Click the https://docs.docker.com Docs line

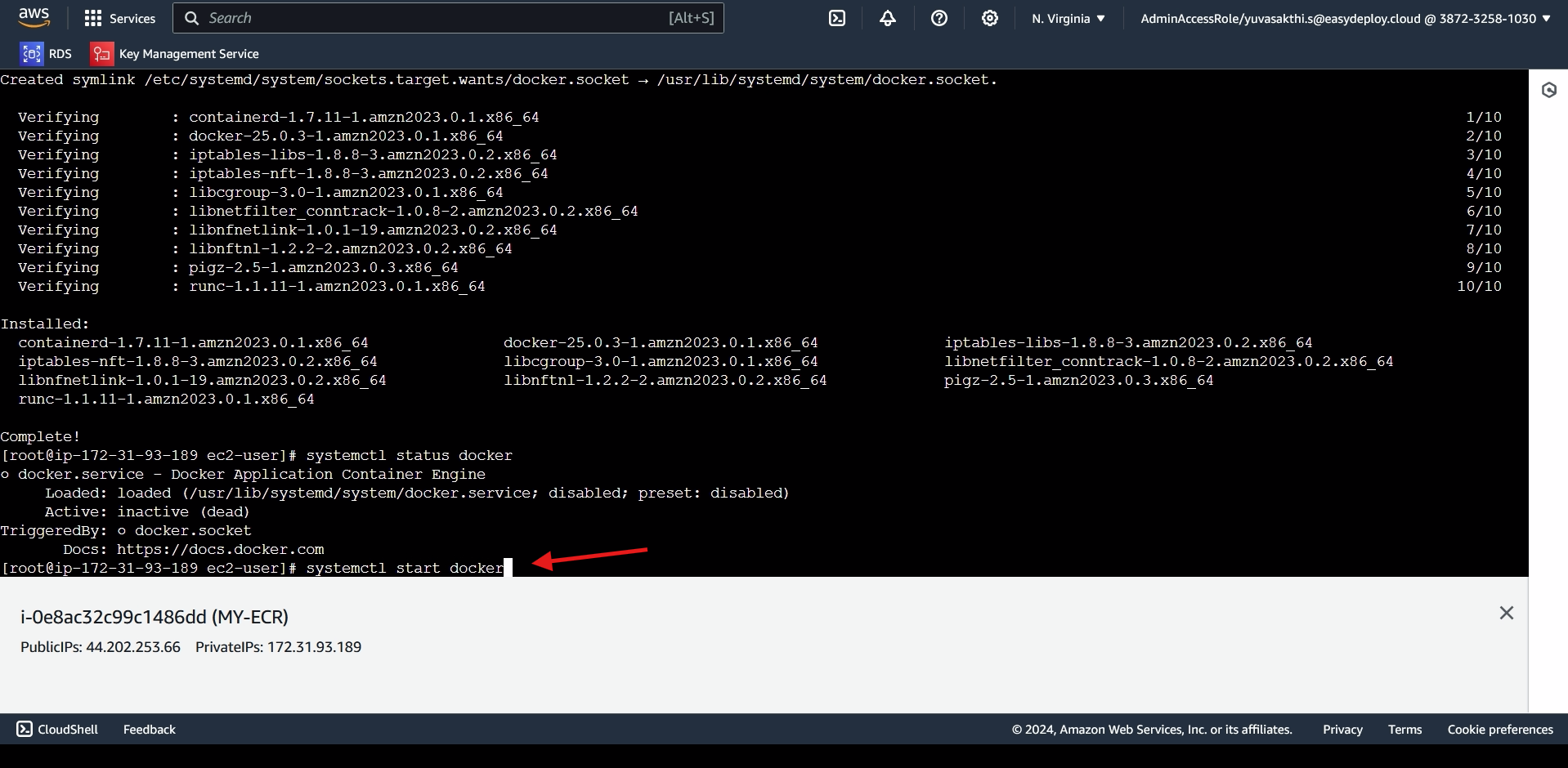click(x=194, y=549)
